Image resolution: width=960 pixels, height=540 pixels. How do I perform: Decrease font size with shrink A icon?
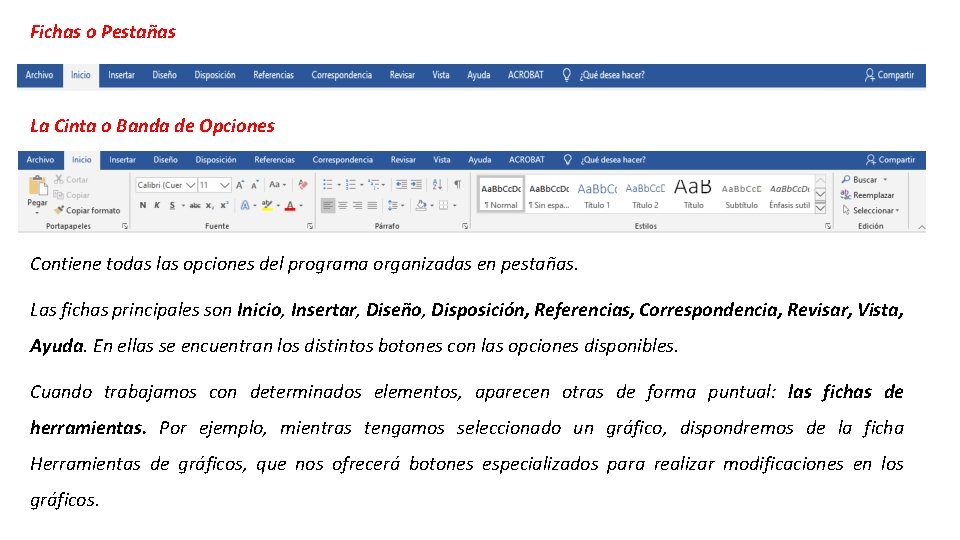[x=255, y=184]
